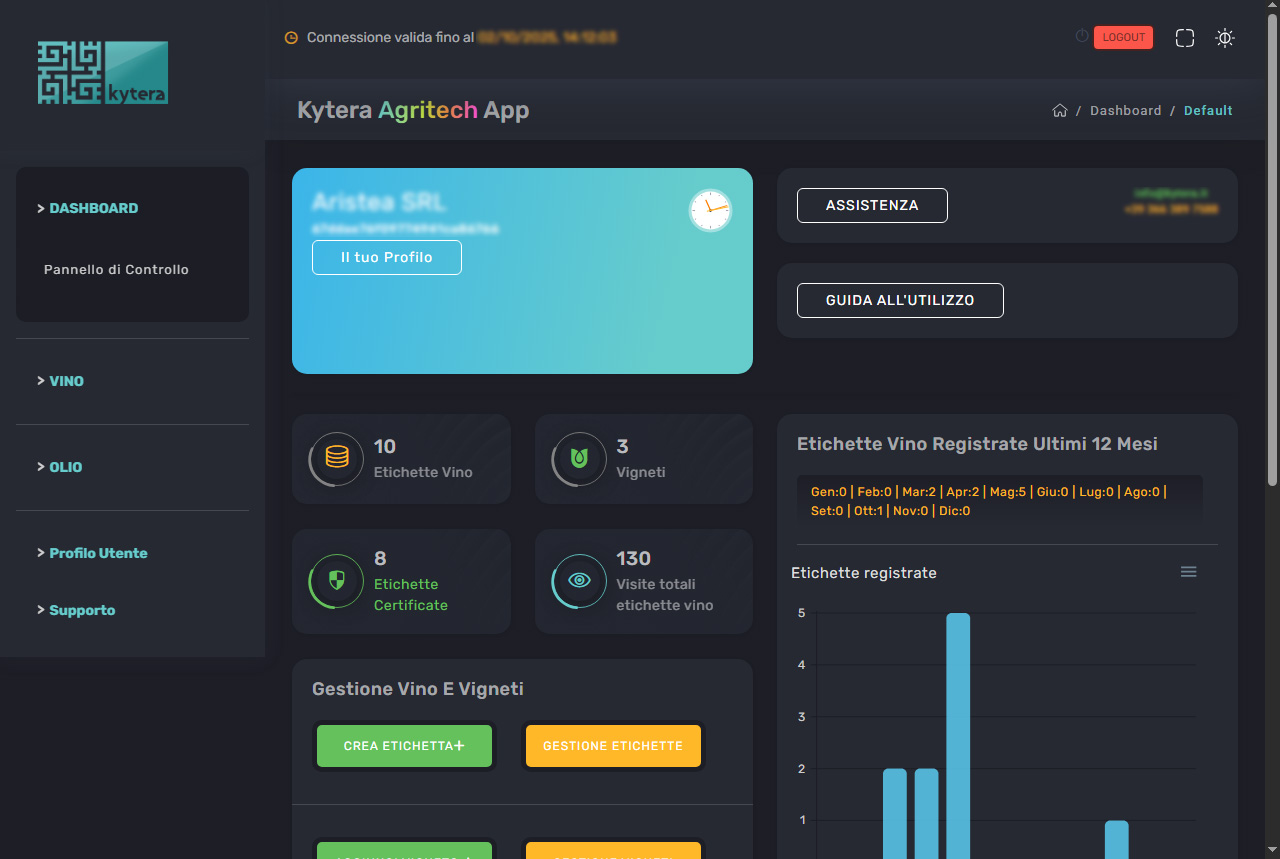Open Pannello di Controllo menu item
Image resolution: width=1280 pixels, height=859 pixels.
116,270
